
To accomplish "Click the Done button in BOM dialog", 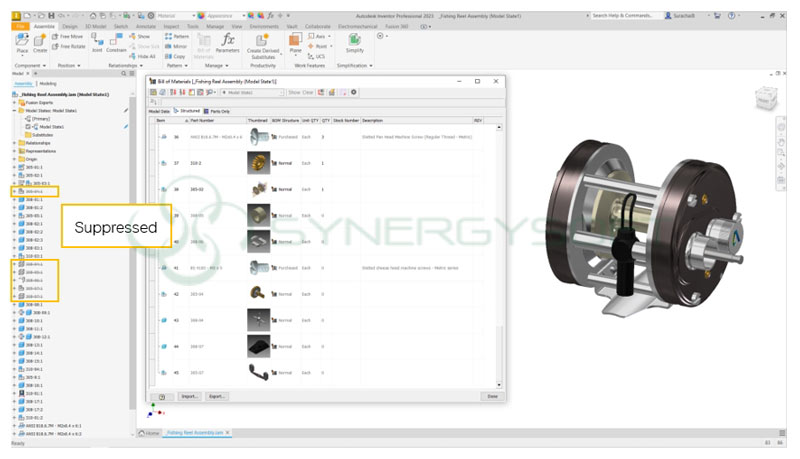I will point(491,396).
